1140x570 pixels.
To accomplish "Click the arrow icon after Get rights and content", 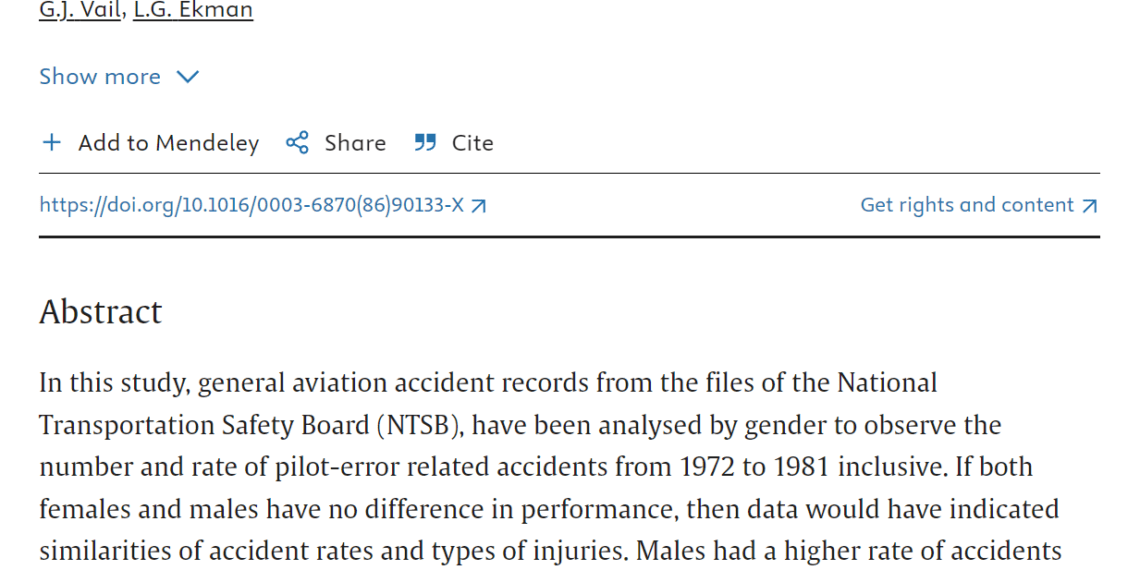I will click(1089, 206).
